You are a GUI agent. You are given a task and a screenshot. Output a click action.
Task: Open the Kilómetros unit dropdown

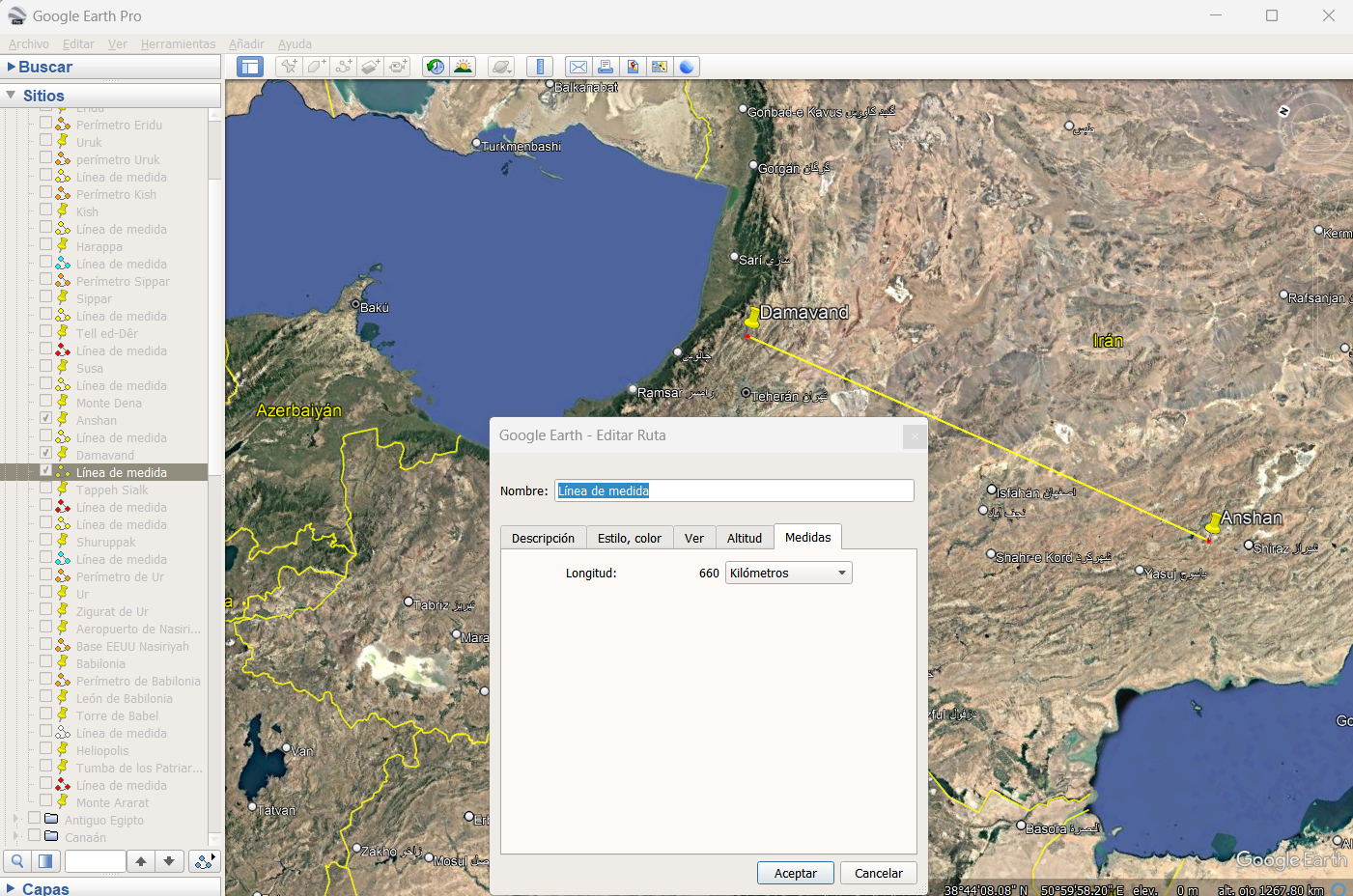(789, 573)
